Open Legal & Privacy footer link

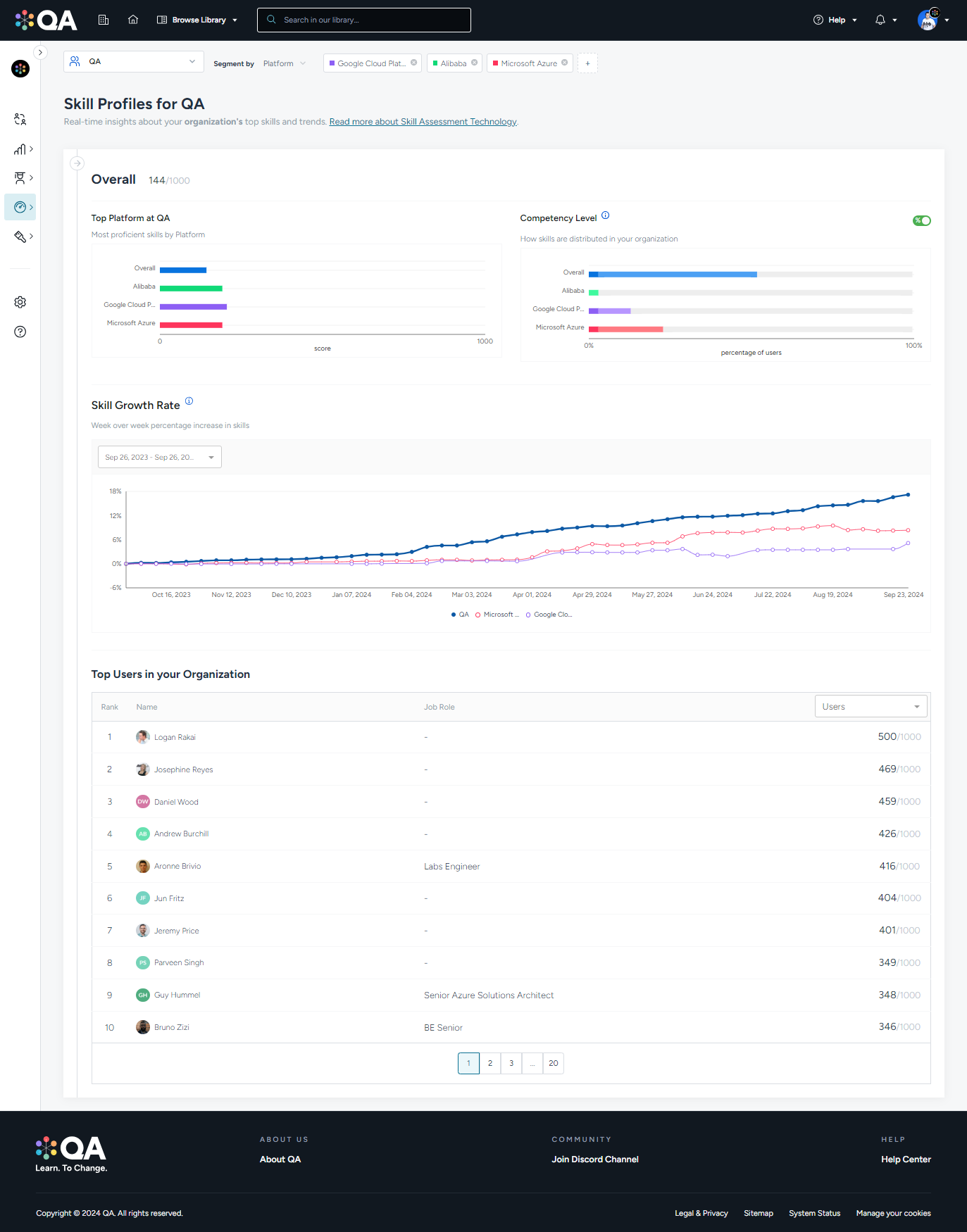(701, 1213)
